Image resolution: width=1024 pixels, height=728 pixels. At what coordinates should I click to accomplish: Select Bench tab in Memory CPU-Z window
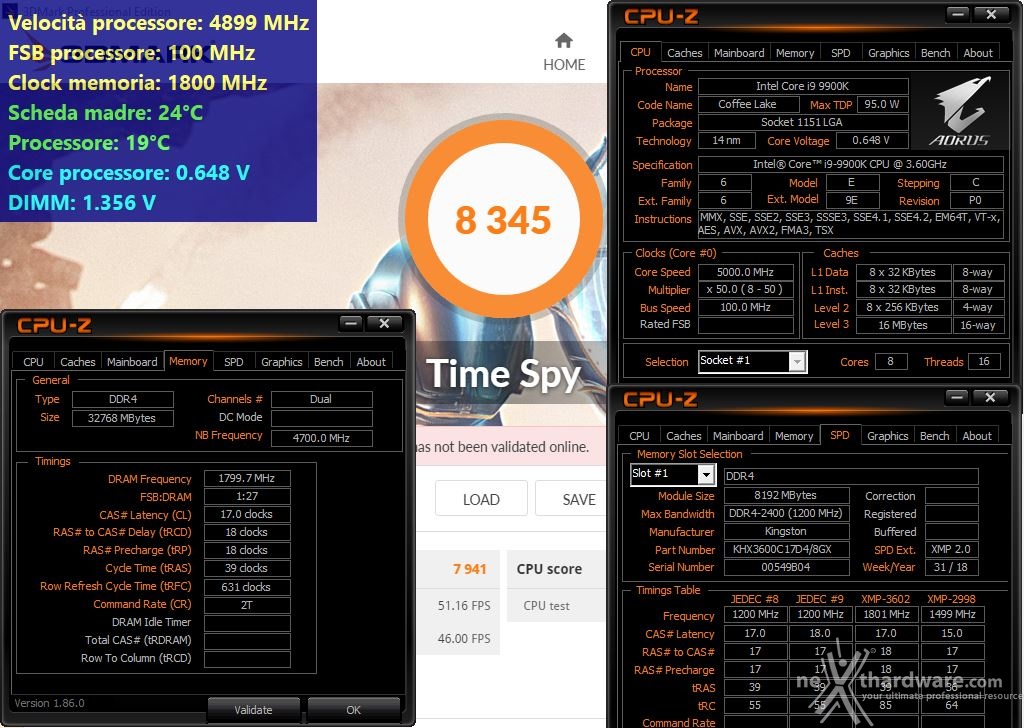tap(328, 362)
